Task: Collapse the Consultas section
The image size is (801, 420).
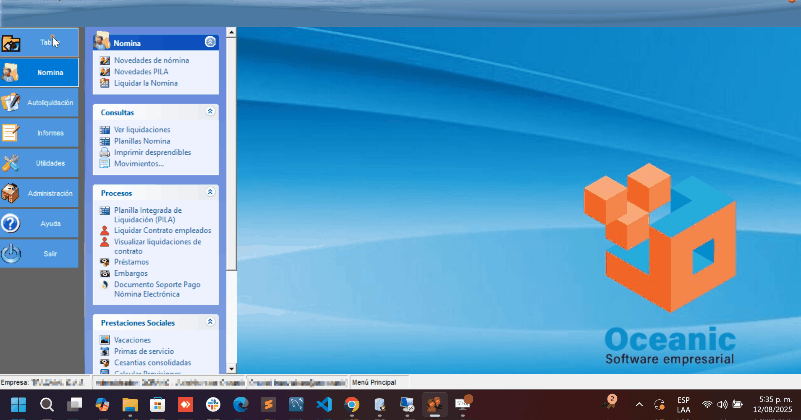Action: point(210,112)
